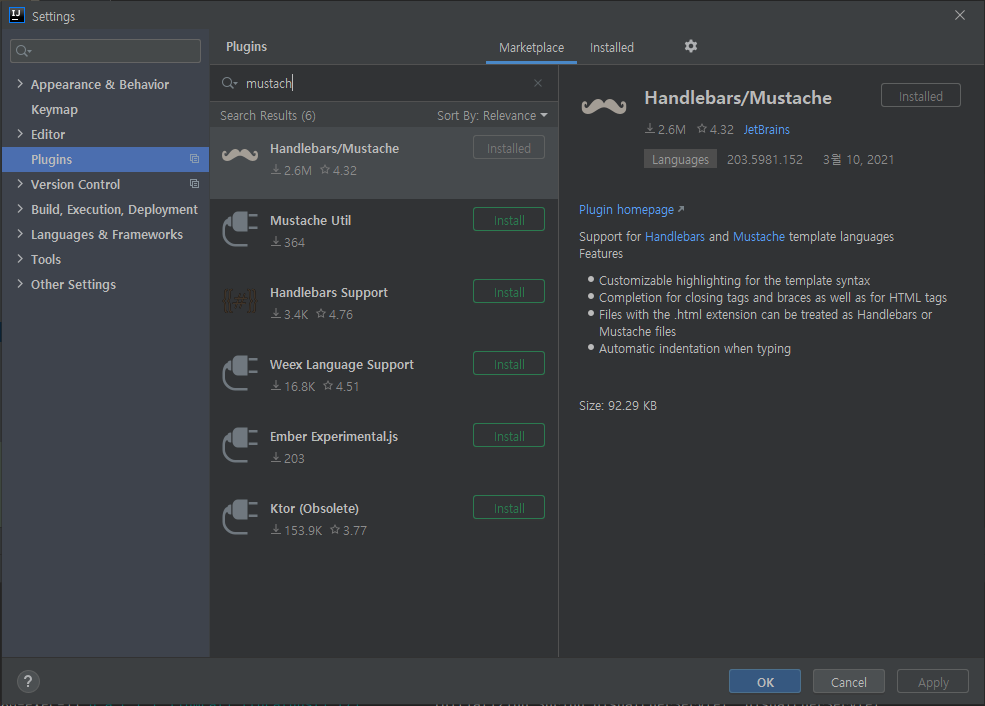Click the copy icon beside Version Control
The width and height of the screenshot is (985, 706).
coord(195,184)
